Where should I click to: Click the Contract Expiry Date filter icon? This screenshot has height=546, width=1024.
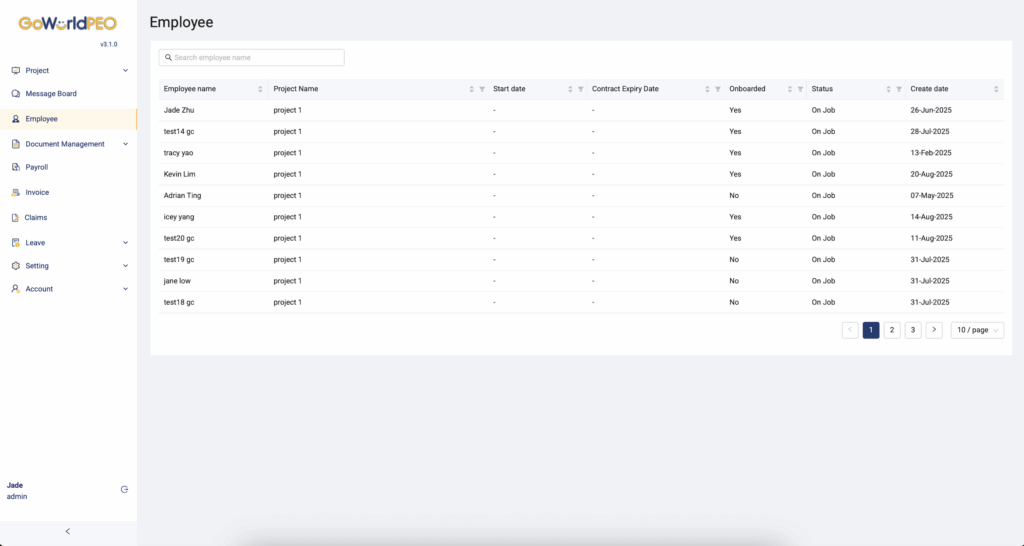coord(718,89)
